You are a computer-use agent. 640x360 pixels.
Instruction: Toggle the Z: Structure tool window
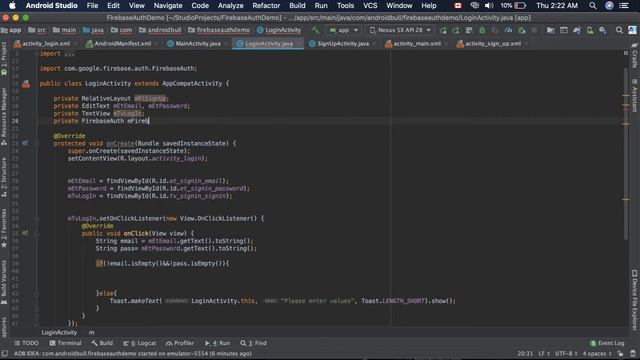tap(4, 177)
